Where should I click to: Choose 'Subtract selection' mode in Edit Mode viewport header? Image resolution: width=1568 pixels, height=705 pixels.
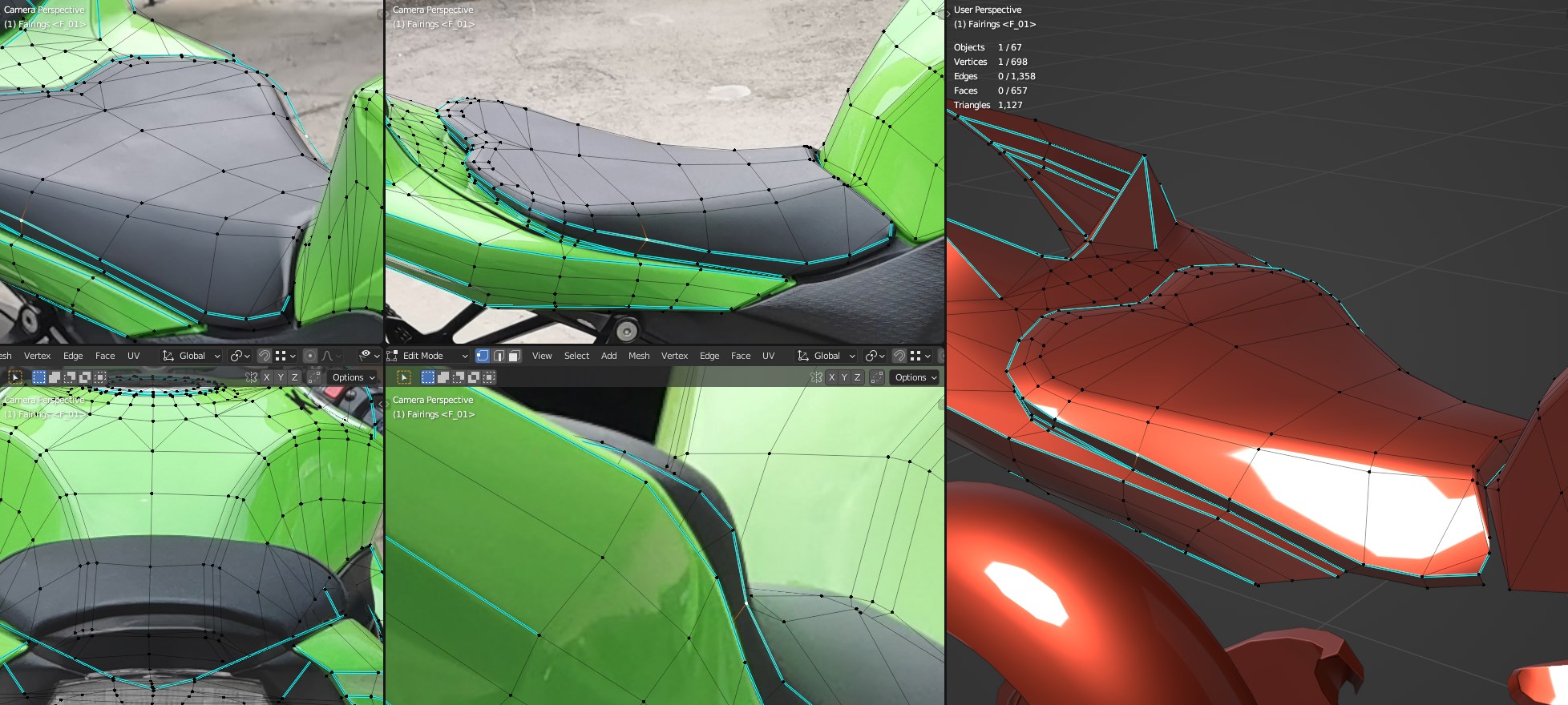coord(459,377)
